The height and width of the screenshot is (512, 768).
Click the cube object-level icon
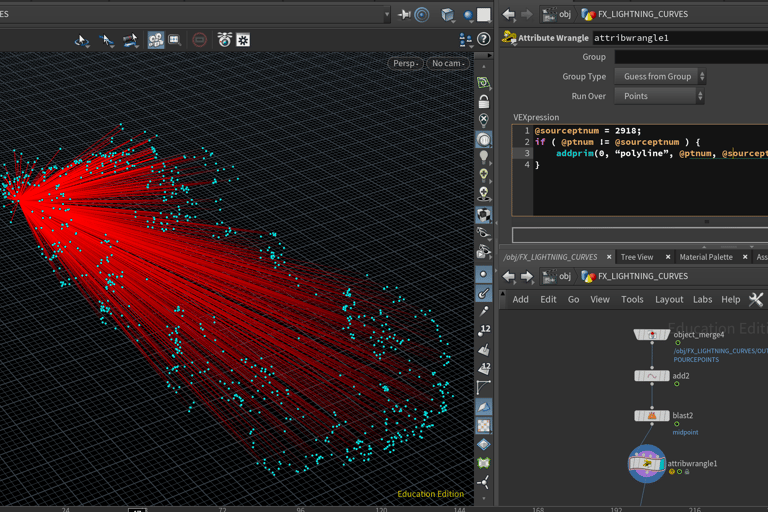click(447, 15)
